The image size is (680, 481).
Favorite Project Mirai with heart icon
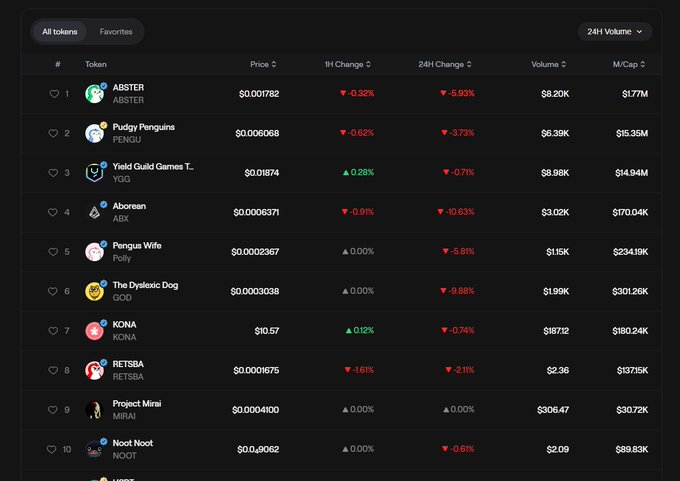tap(52, 409)
